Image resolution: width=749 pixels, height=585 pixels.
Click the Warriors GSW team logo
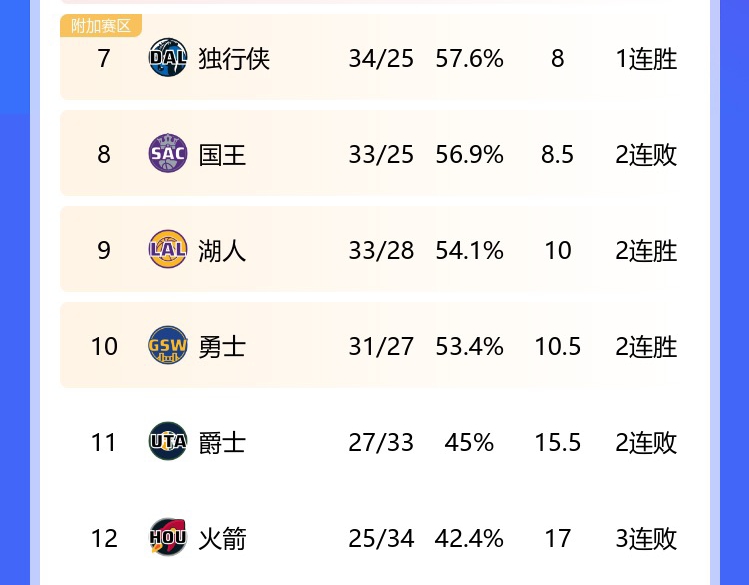point(167,346)
